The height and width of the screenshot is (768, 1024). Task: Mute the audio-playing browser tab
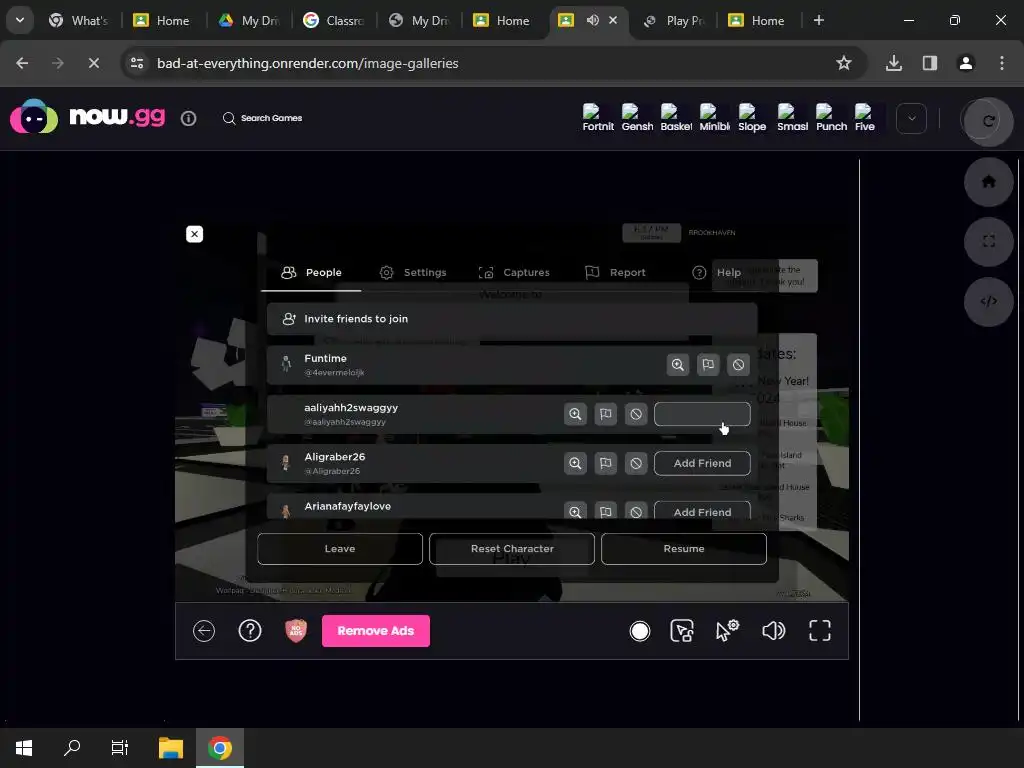pos(592,20)
